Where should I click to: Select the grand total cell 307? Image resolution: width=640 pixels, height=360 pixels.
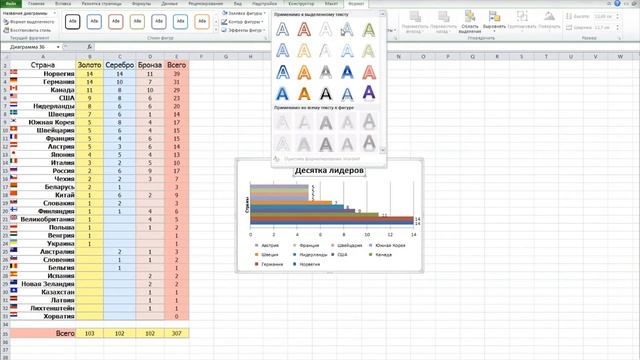(x=176, y=333)
